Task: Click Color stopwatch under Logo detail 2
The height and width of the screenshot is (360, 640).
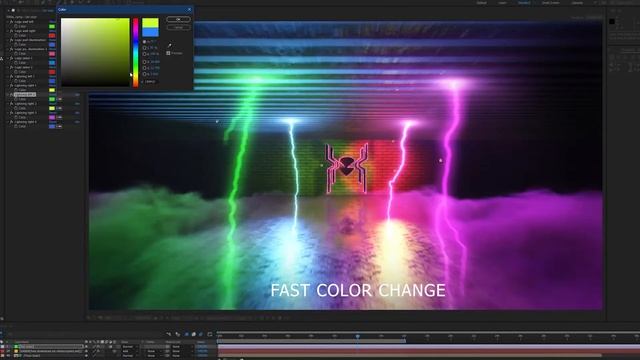Action: click(x=16, y=72)
